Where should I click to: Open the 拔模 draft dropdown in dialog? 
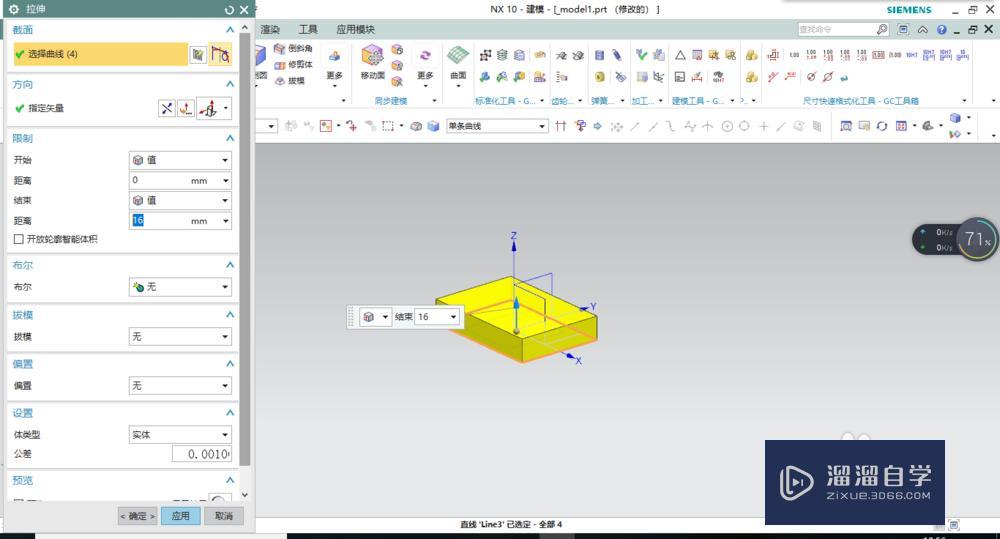180,336
